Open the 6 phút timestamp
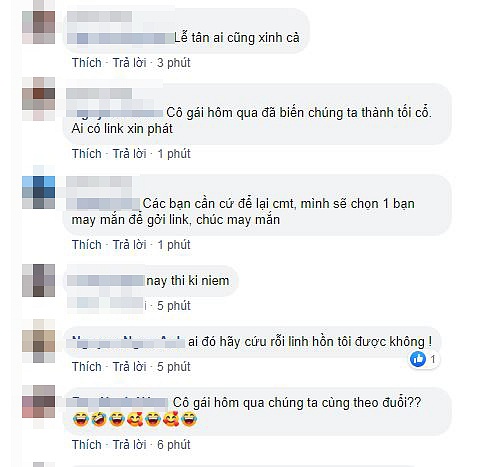This screenshot has height=467, width=477. pos(174,445)
